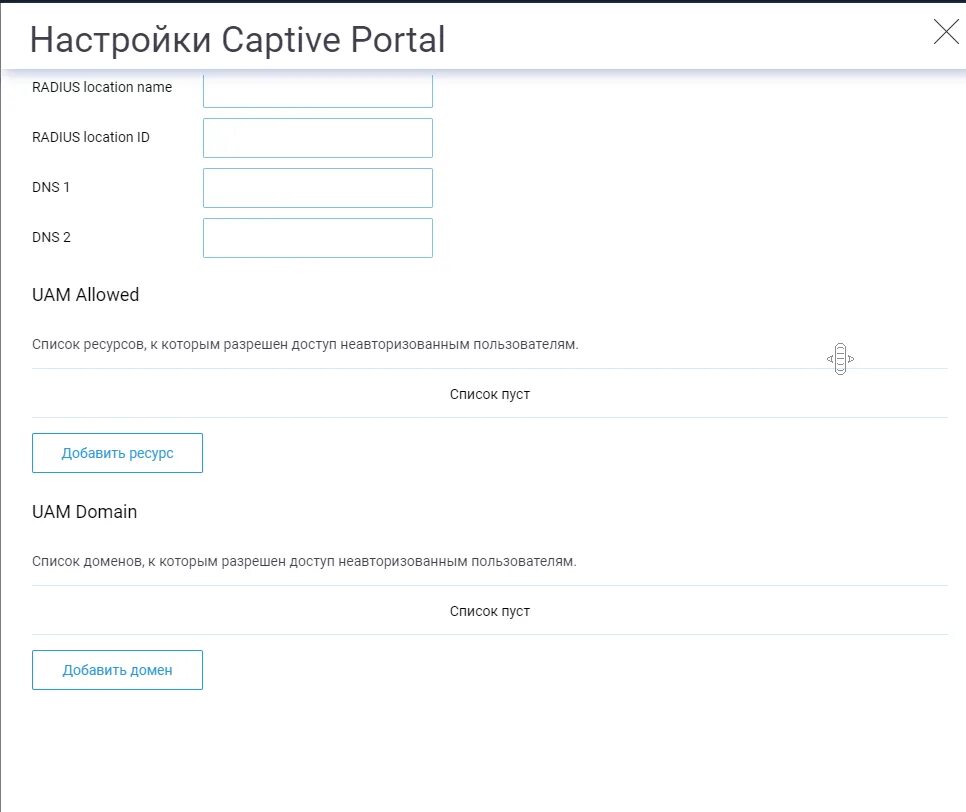Click the Добавить ресурс button
Viewport: 966px width, 812px height.
point(117,453)
